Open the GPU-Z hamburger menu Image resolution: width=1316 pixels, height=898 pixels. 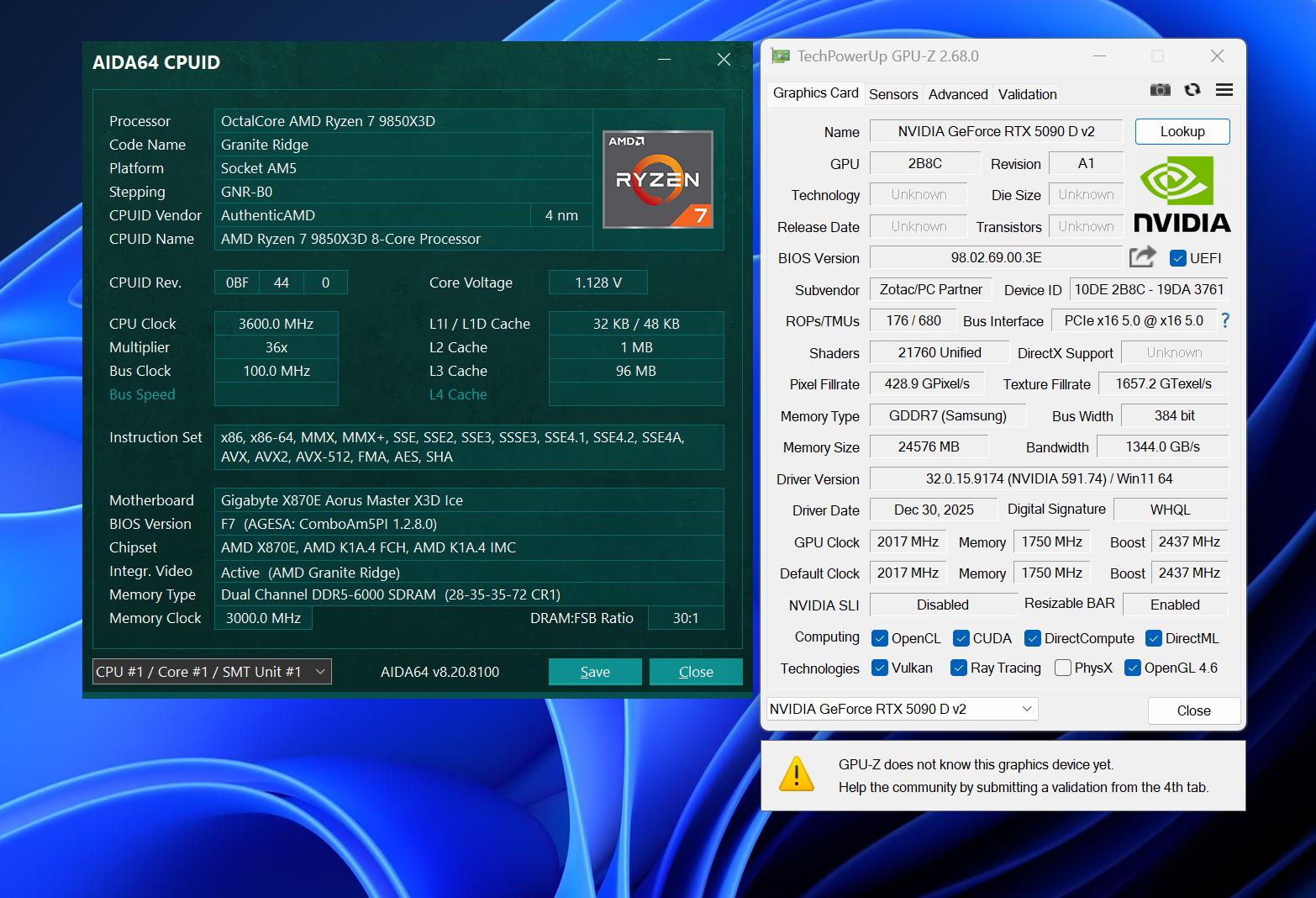click(1224, 90)
